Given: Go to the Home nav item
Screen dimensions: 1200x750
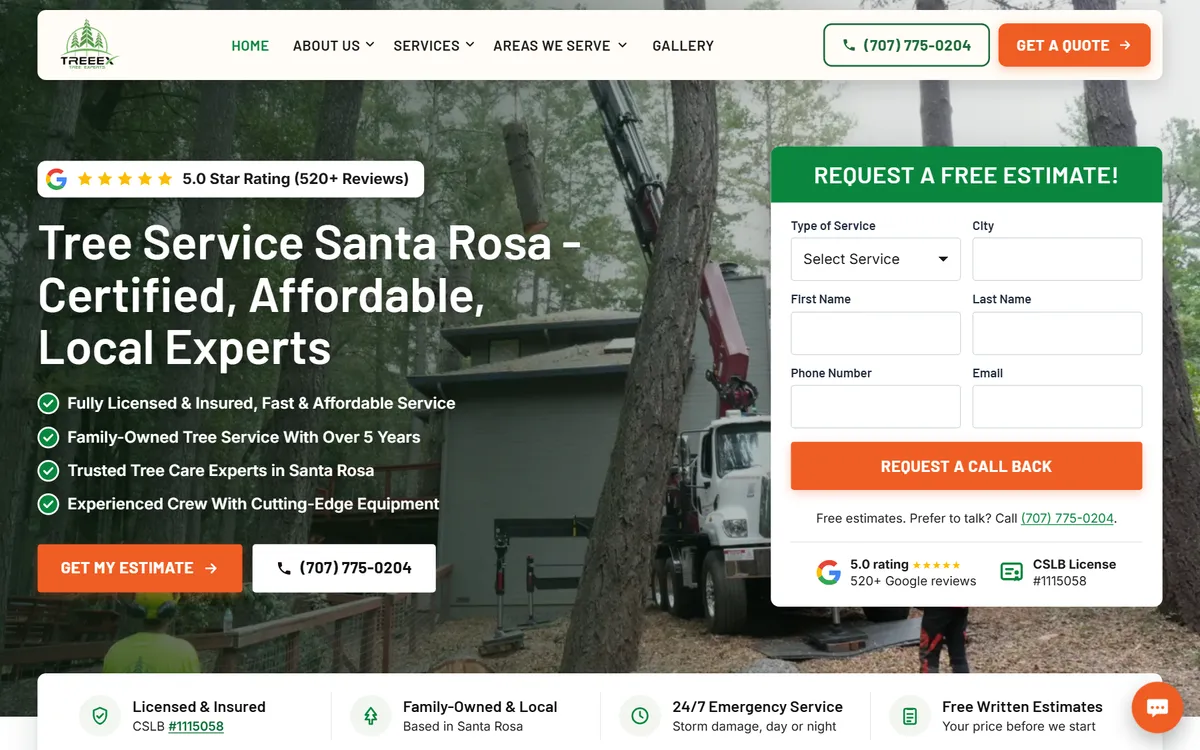Looking at the screenshot, I should pyautogui.click(x=250, y=45).
